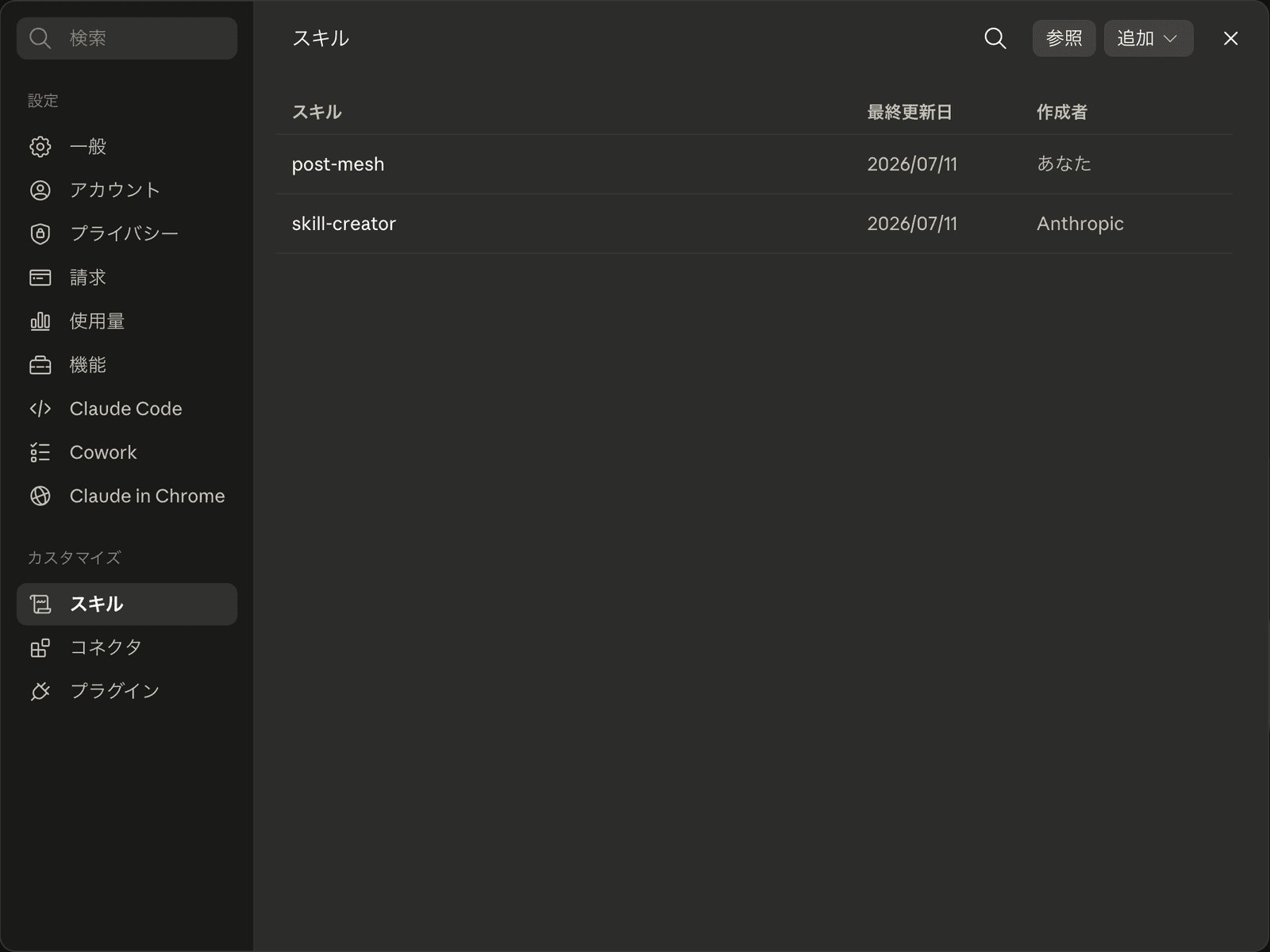Screen dimensions: 1270x952
Task: Click the 最終更新日 column header
Action: click(x=910, y=112)
